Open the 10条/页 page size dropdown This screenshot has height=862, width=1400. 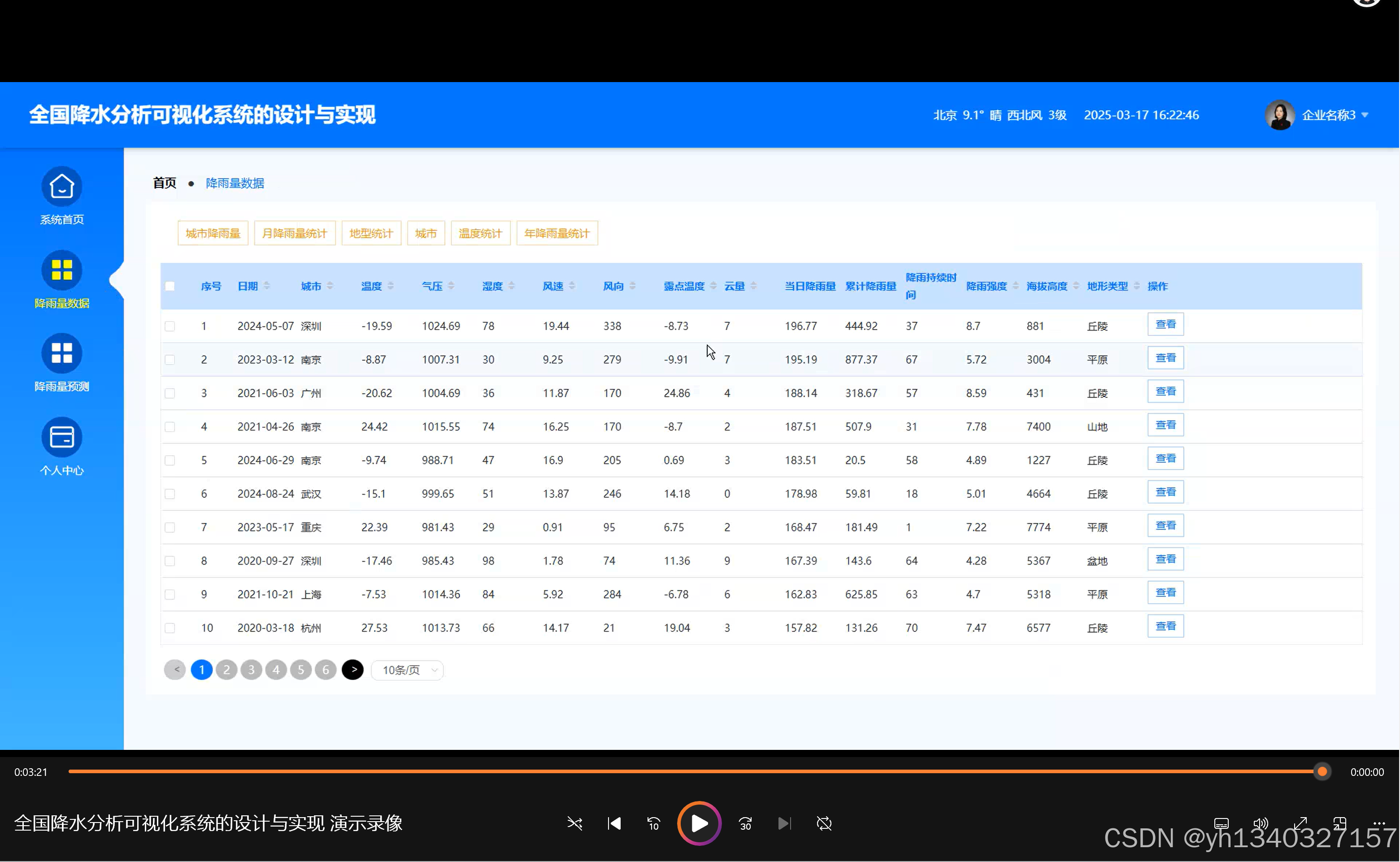tap(408, 670)
